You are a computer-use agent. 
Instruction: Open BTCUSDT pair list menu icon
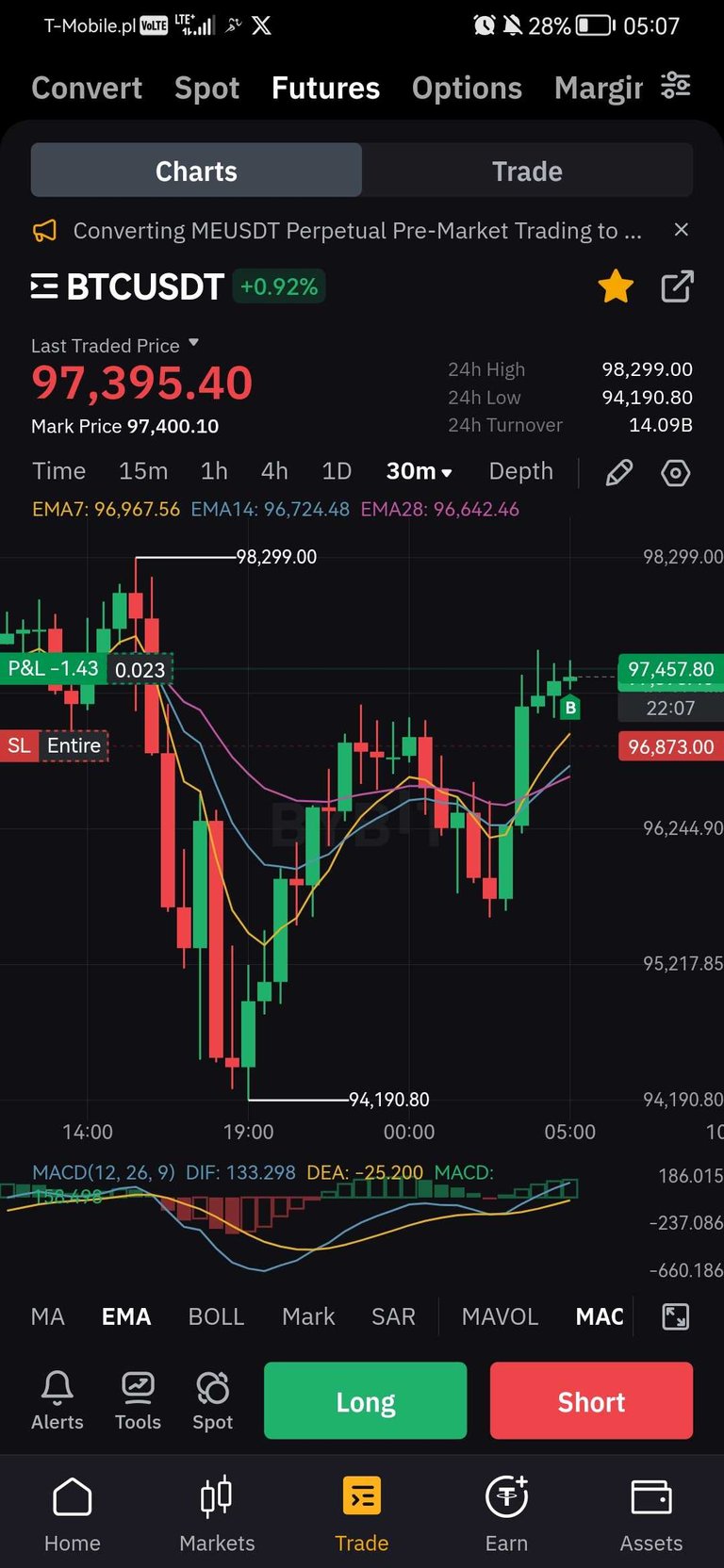pos(44,286)
